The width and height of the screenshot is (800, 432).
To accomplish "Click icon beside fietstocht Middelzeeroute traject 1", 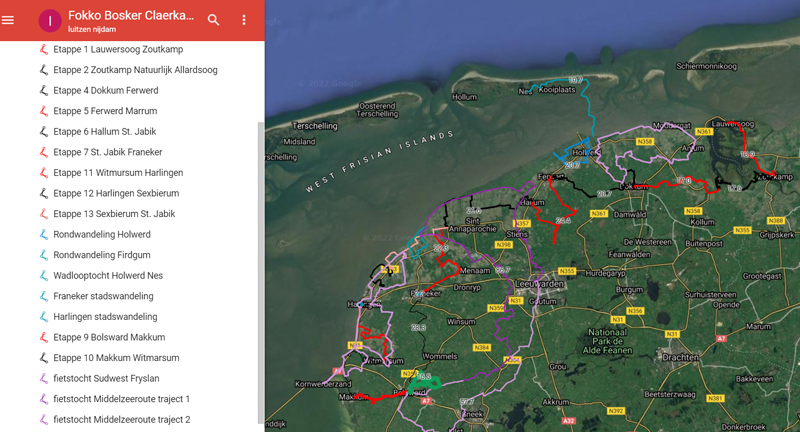I will pos(44,399).
